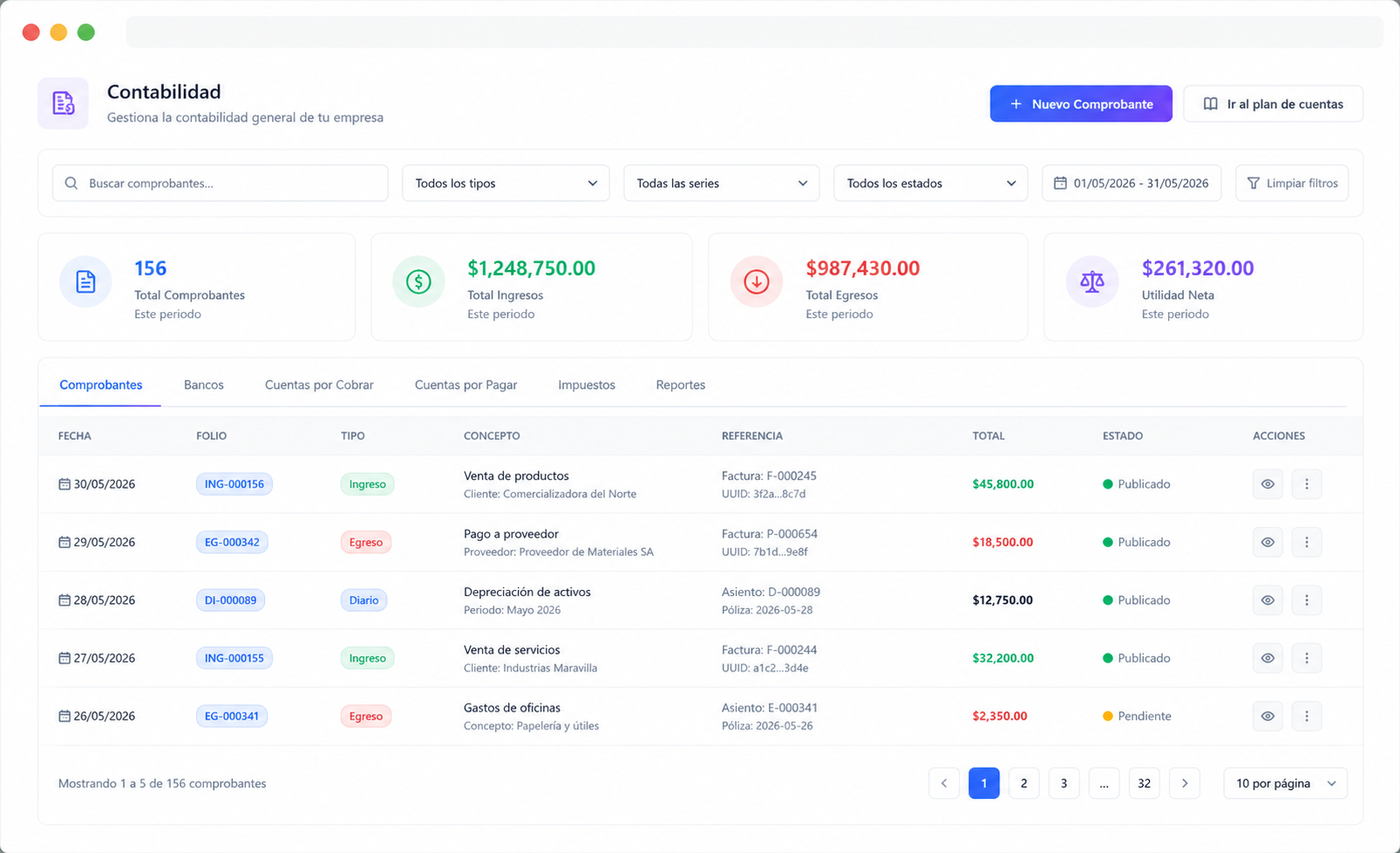Click Gastos de oficinas concept text
The image size is (1400, 853).
tap(512, 707)
